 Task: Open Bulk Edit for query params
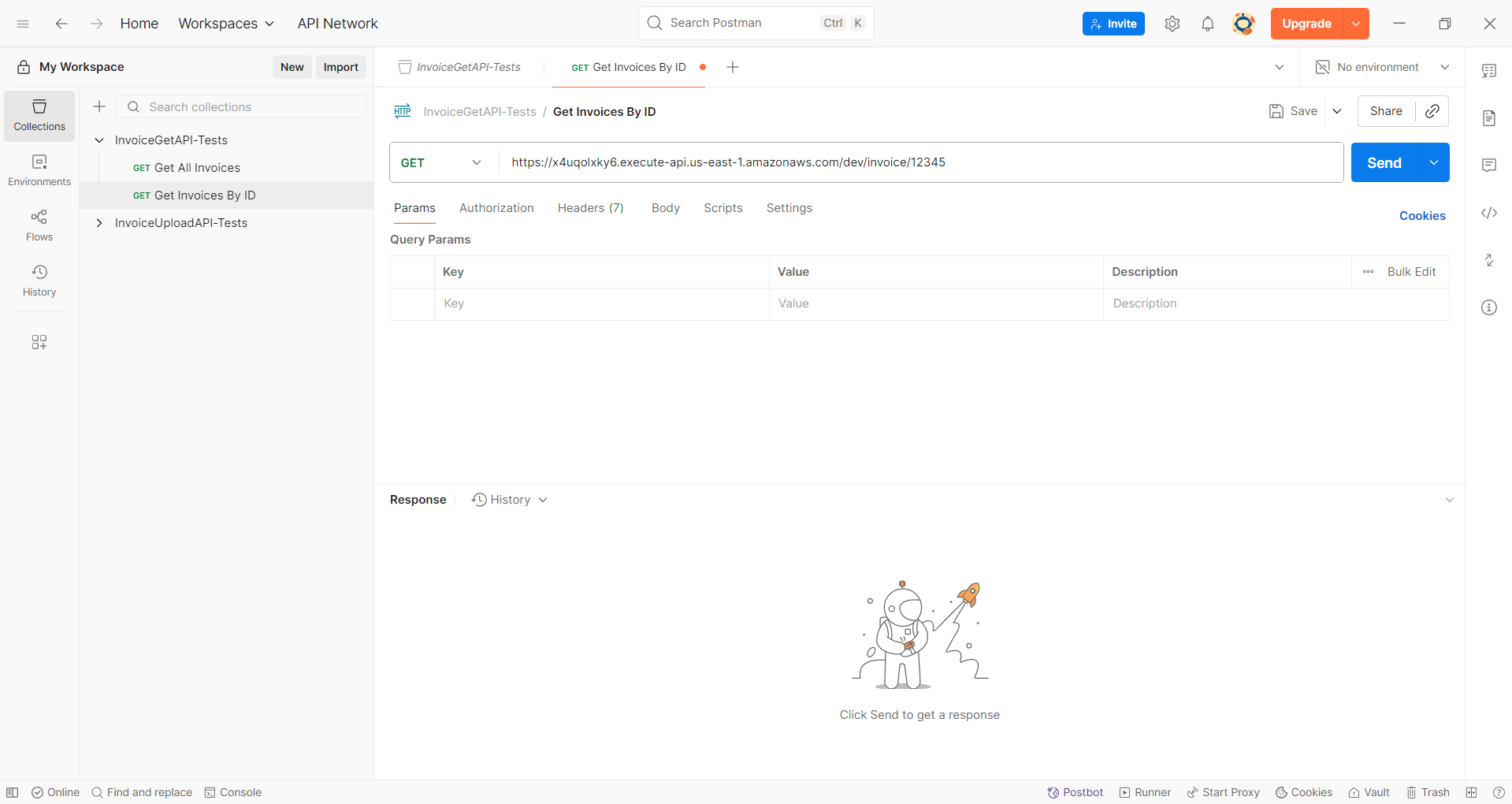pos(1411,271)
